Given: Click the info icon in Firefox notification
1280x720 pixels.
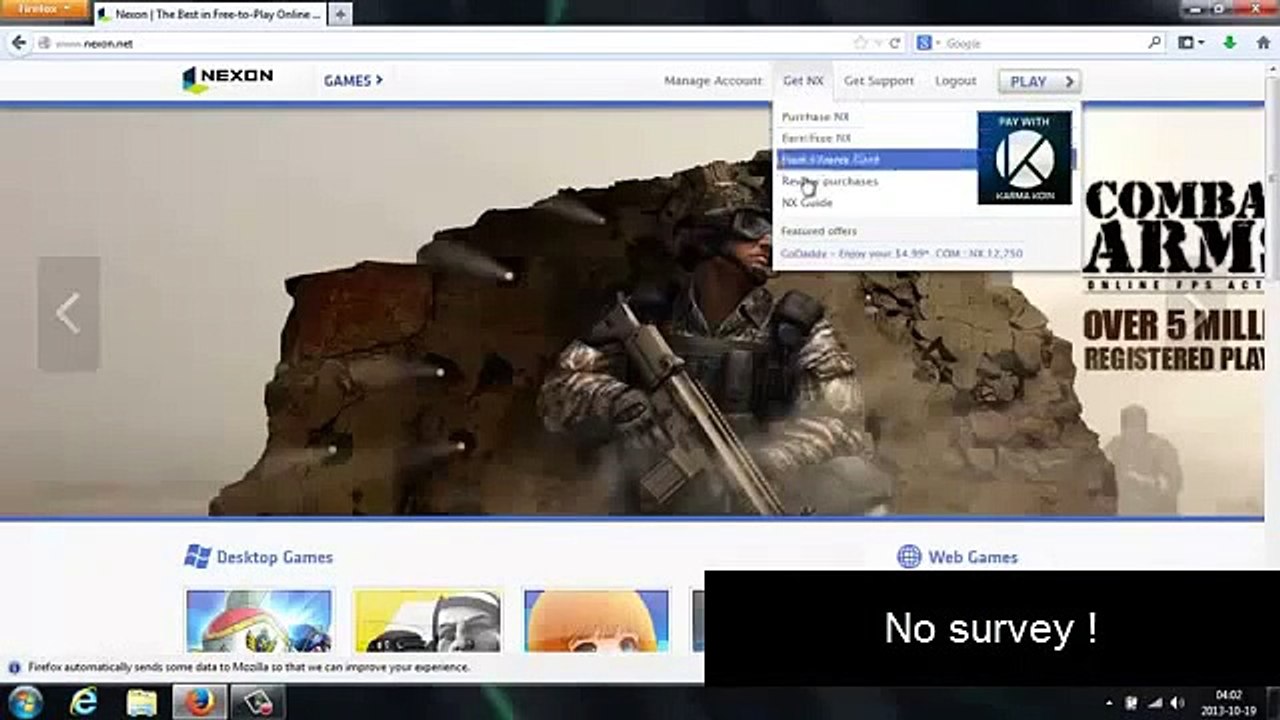Looking at the screenshot, I should pos(15,667).
